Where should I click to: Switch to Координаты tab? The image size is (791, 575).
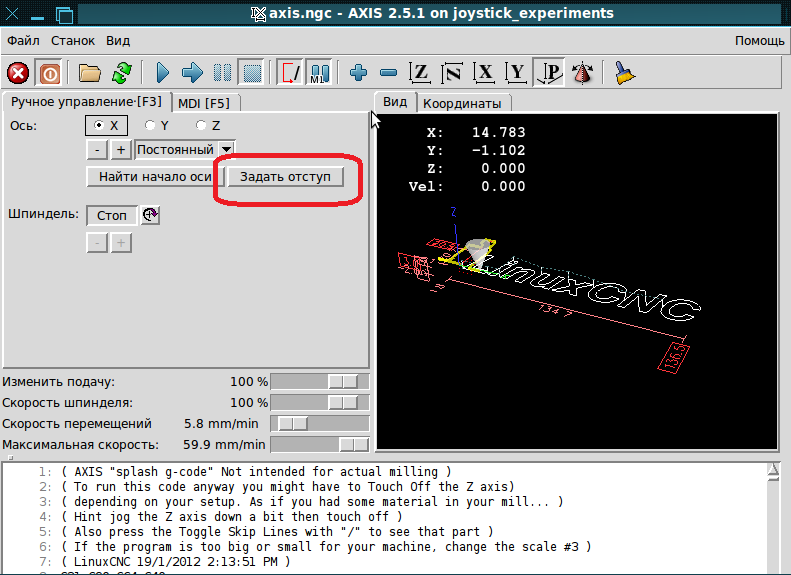[x=462, y=103]
